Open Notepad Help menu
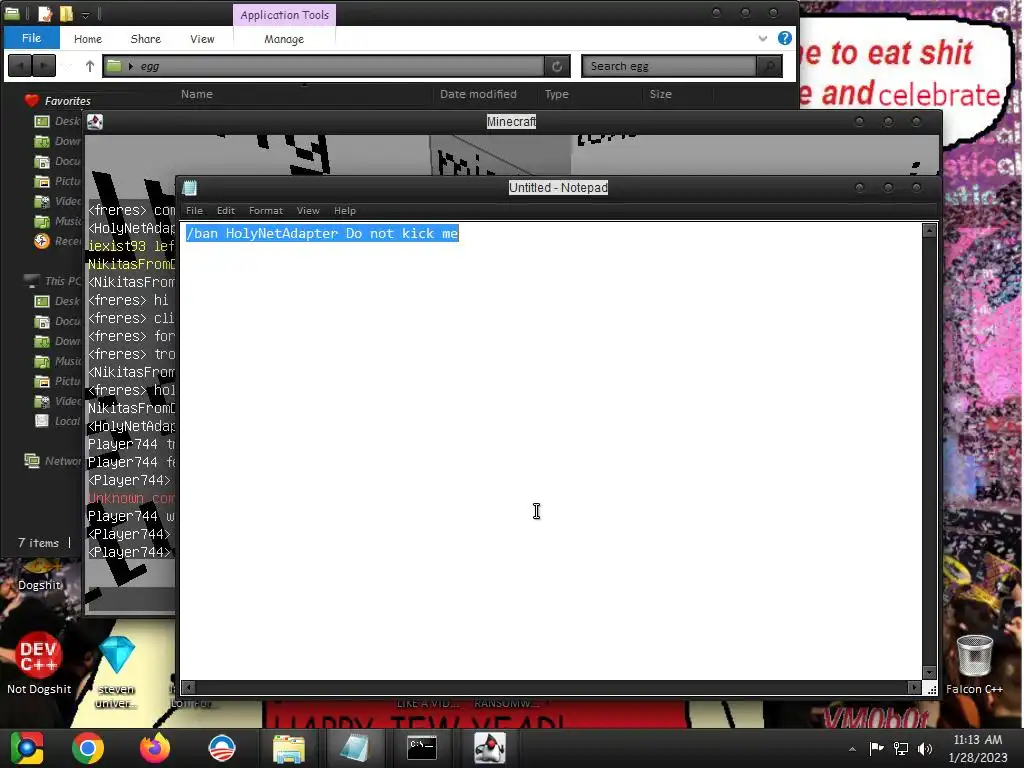Image resolution: width=1024 pixels, height=768 pixels. (x=344, y=210)
